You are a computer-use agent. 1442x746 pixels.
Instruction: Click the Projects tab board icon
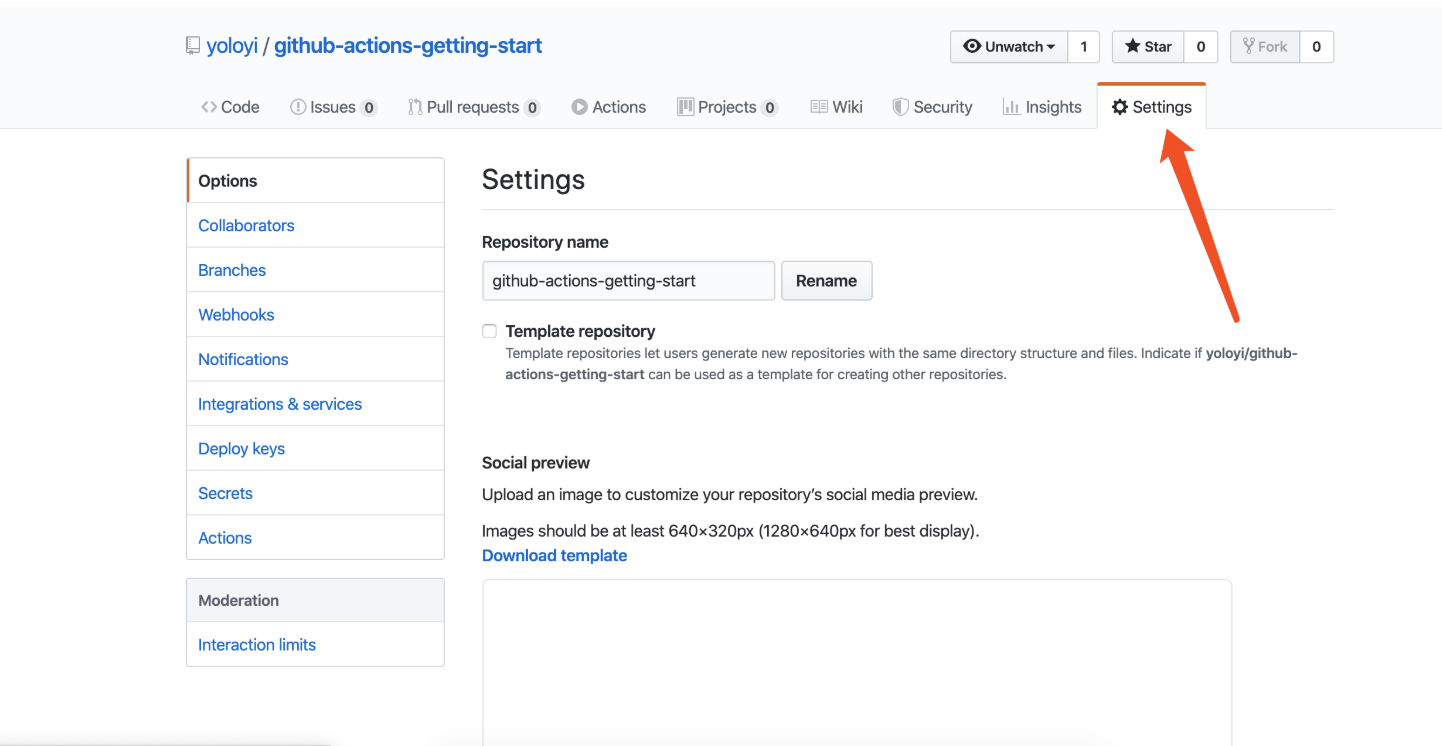[686, 107]
